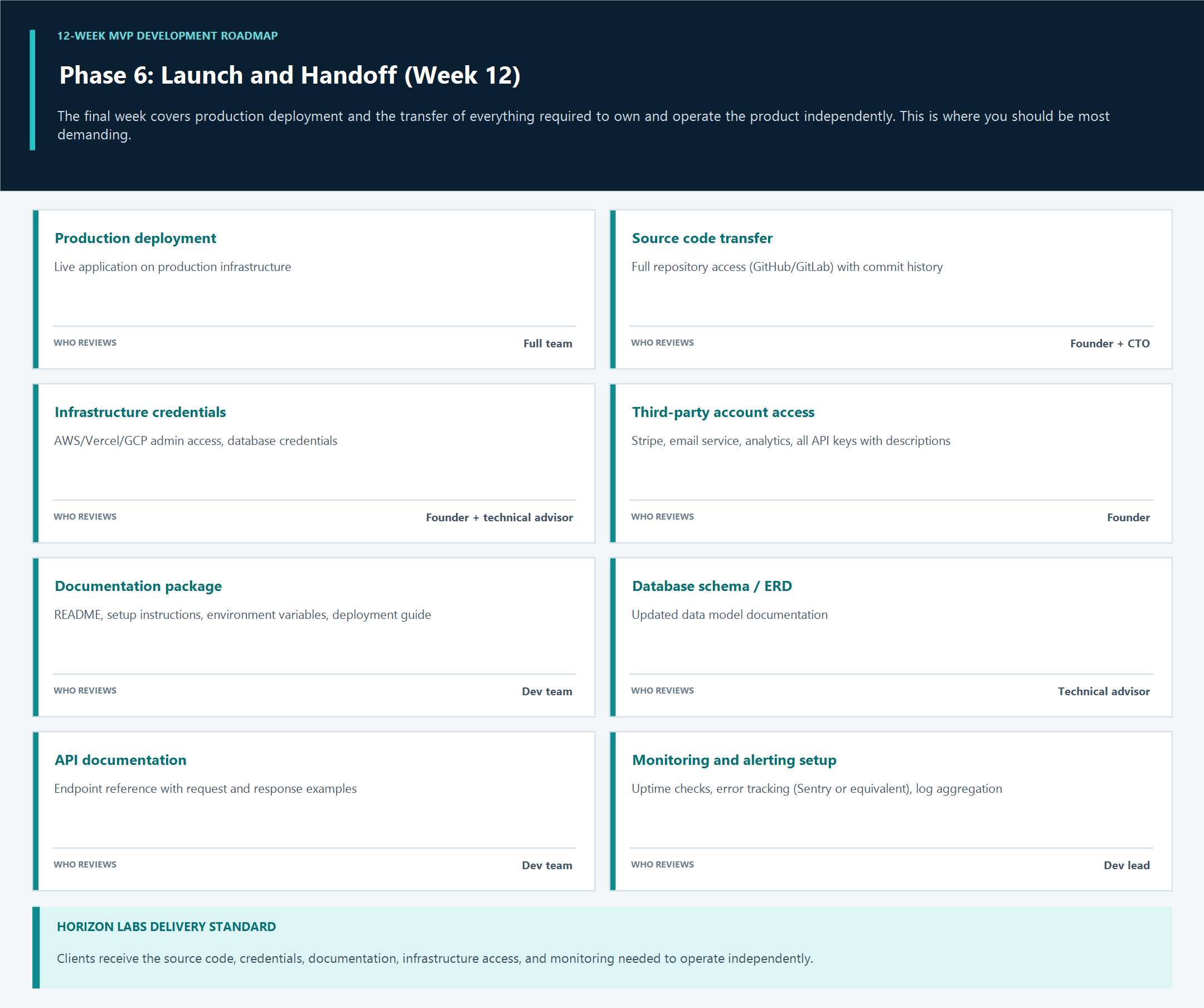1204x1008 pixels.
Task: Click the "HORIZON LABS DELIVERY STANDARD" heading
Action: click(166, 927)
